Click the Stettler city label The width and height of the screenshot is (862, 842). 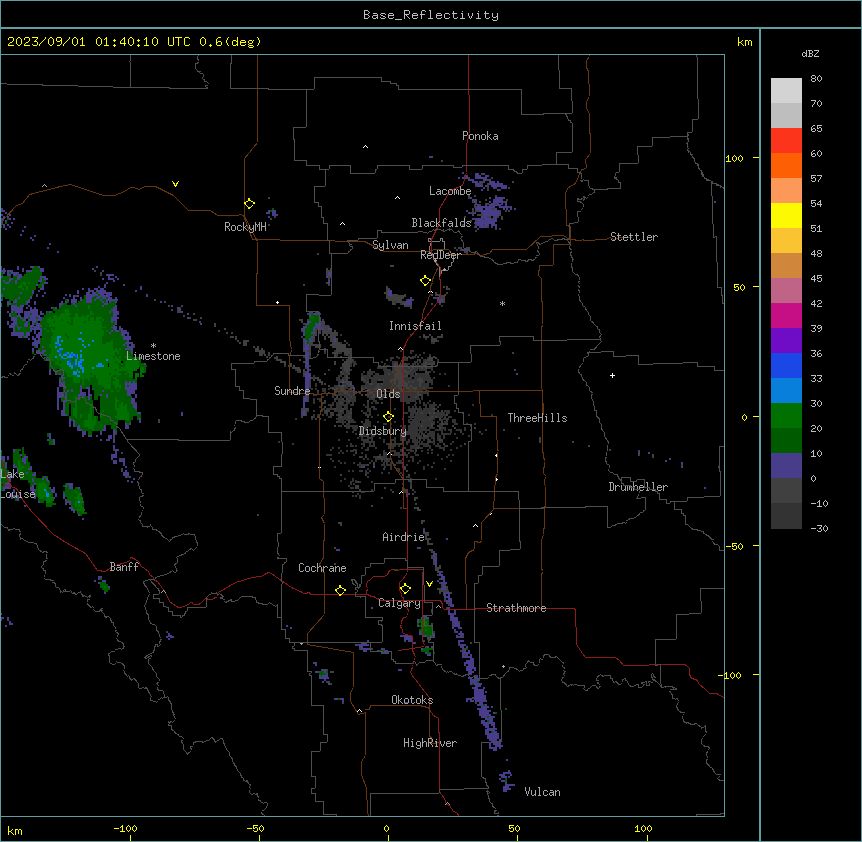[x=634, y=237]
